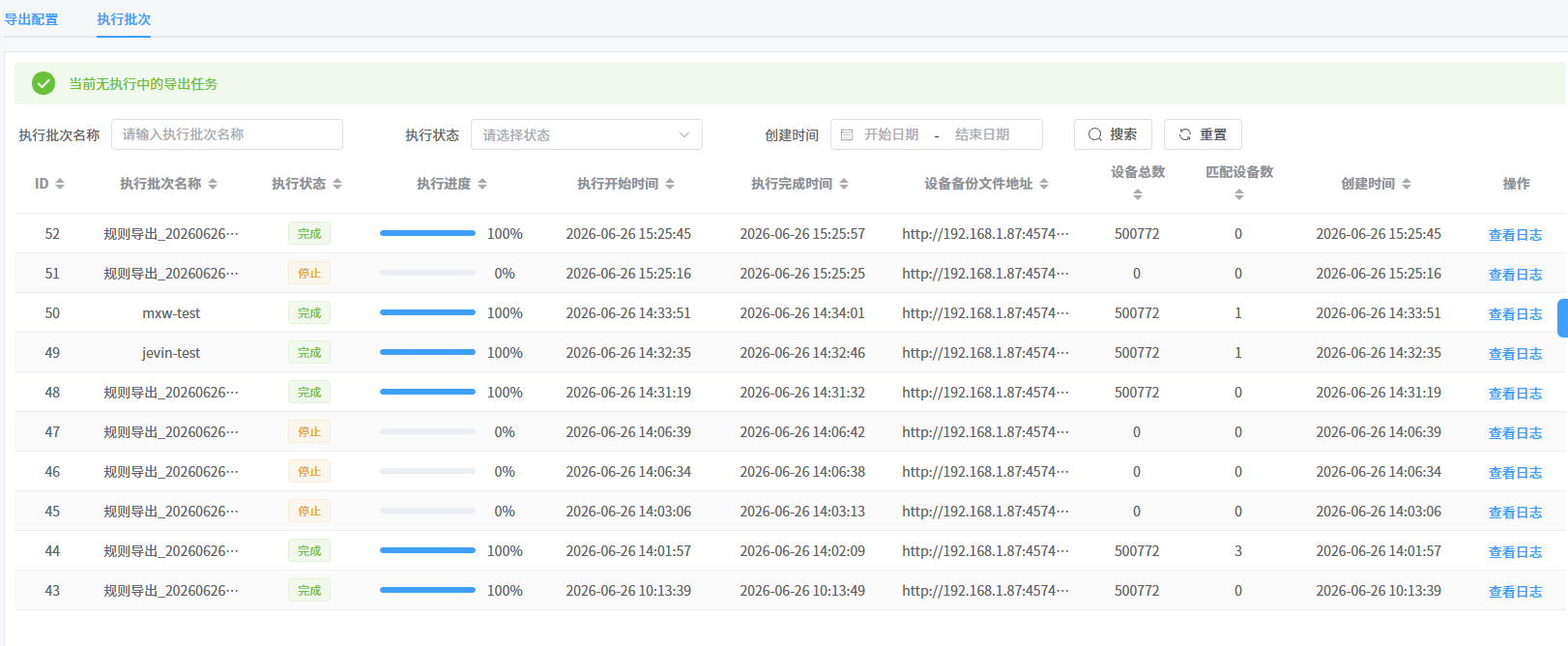
Task: Sort table by ID column arrows
Action: coord(60,184)
